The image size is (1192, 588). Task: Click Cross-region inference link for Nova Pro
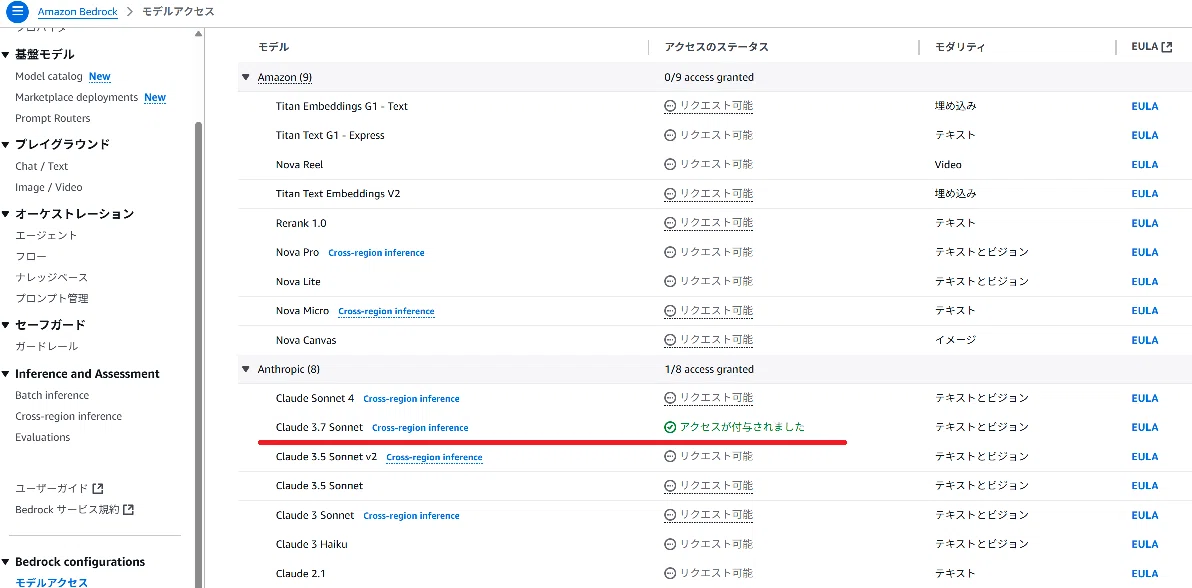pos(376,253)
